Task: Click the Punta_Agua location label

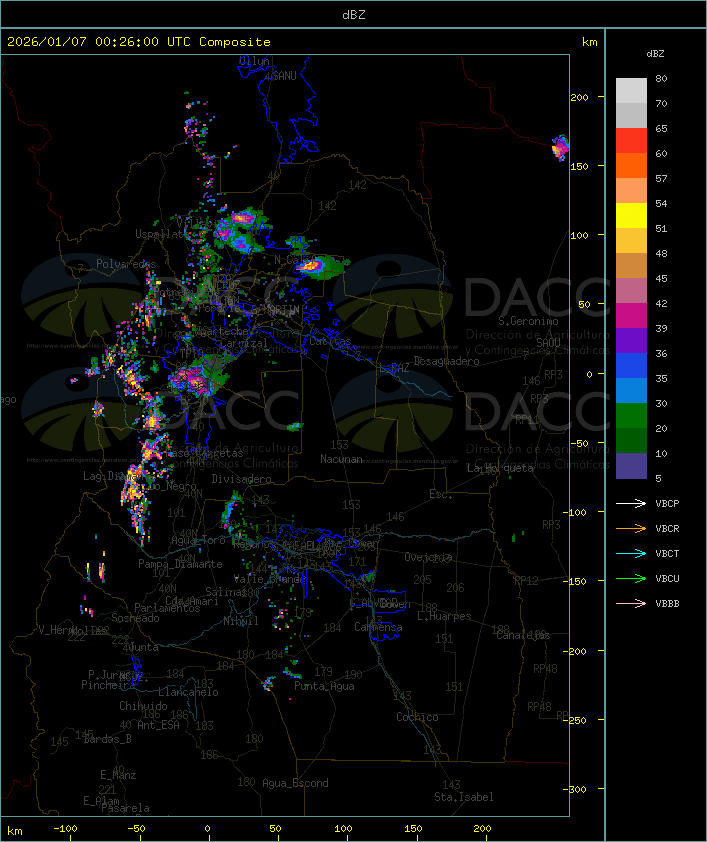Action: [x=325, y=687]
